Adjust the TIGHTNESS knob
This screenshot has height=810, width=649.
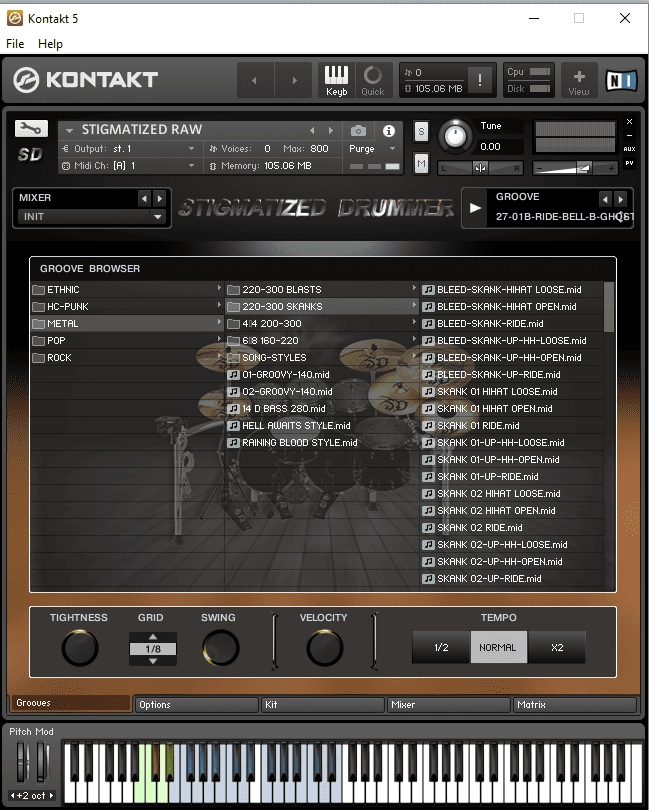coord(80,648)
